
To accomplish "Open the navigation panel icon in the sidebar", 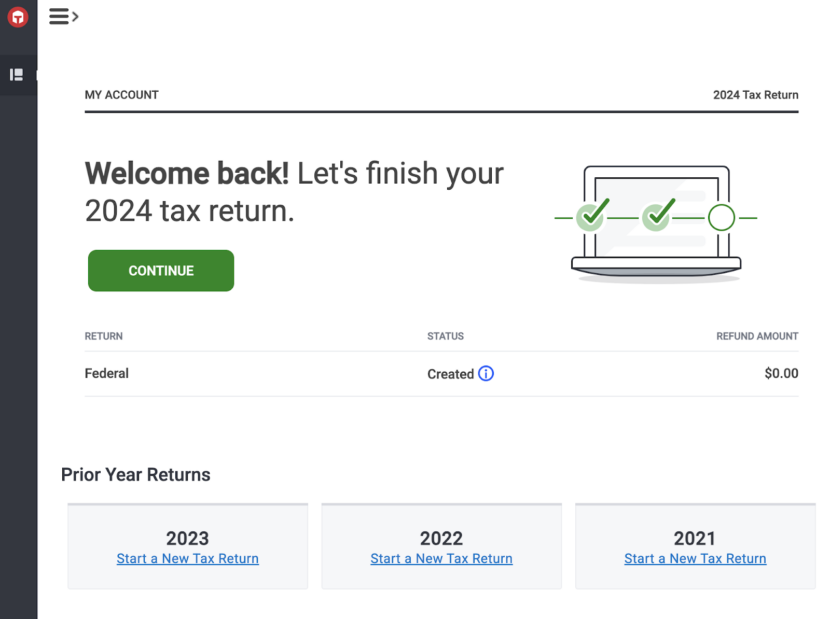I will coord(17,75).
